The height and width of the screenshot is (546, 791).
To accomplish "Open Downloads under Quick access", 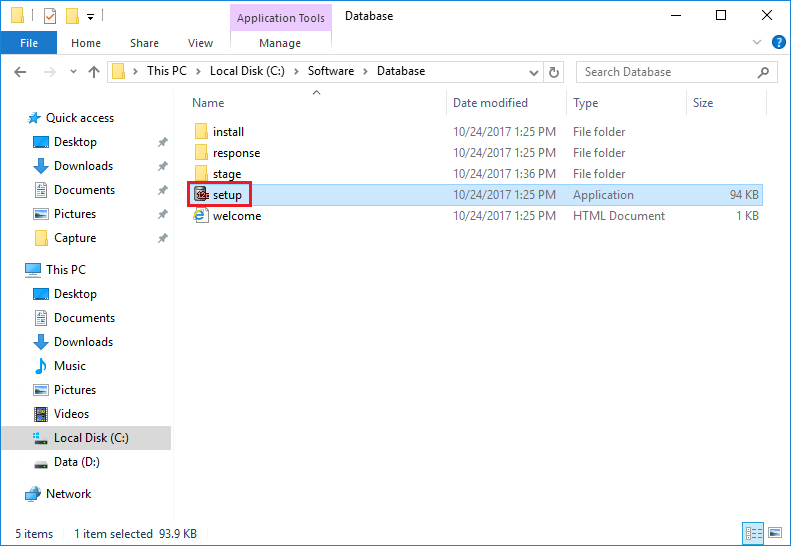I will (83, 166).
